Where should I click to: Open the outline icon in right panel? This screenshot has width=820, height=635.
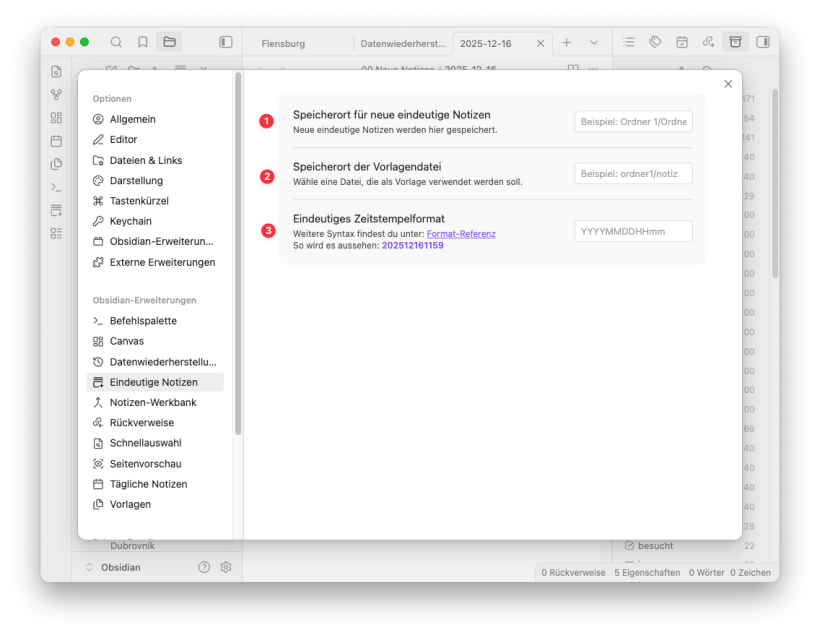628,42
